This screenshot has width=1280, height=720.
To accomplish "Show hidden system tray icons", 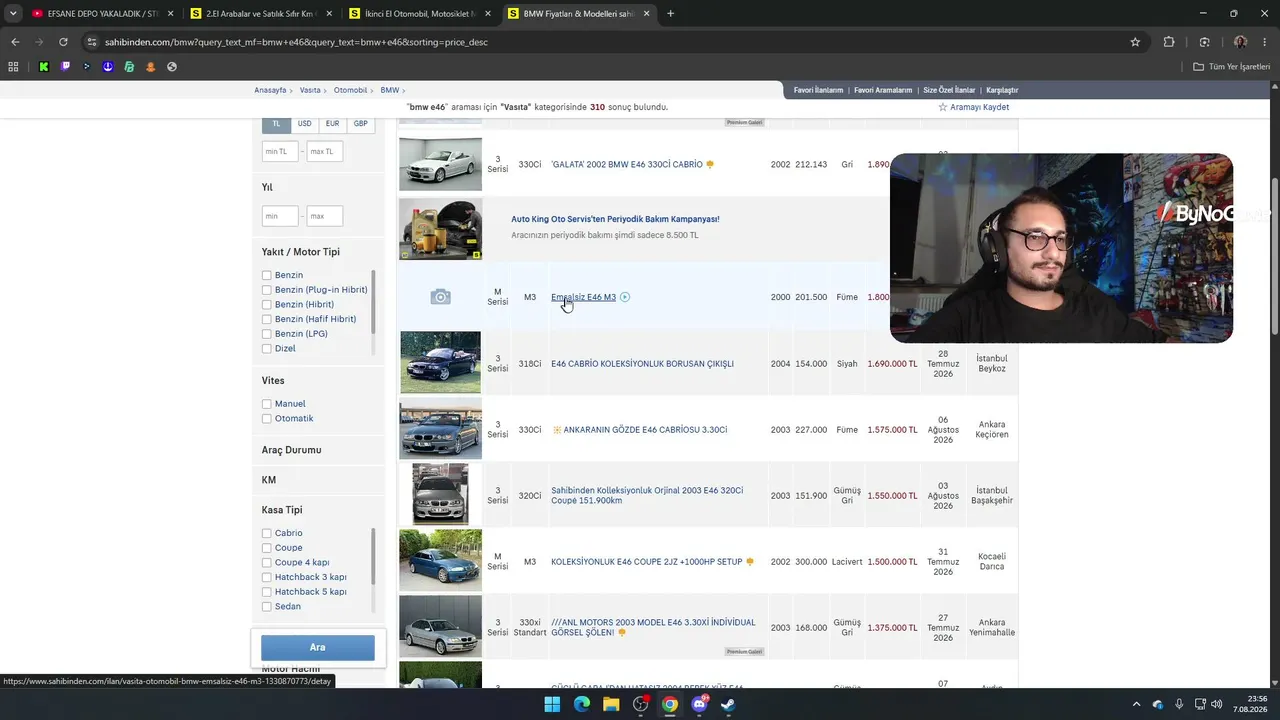I will (1139, 704).
